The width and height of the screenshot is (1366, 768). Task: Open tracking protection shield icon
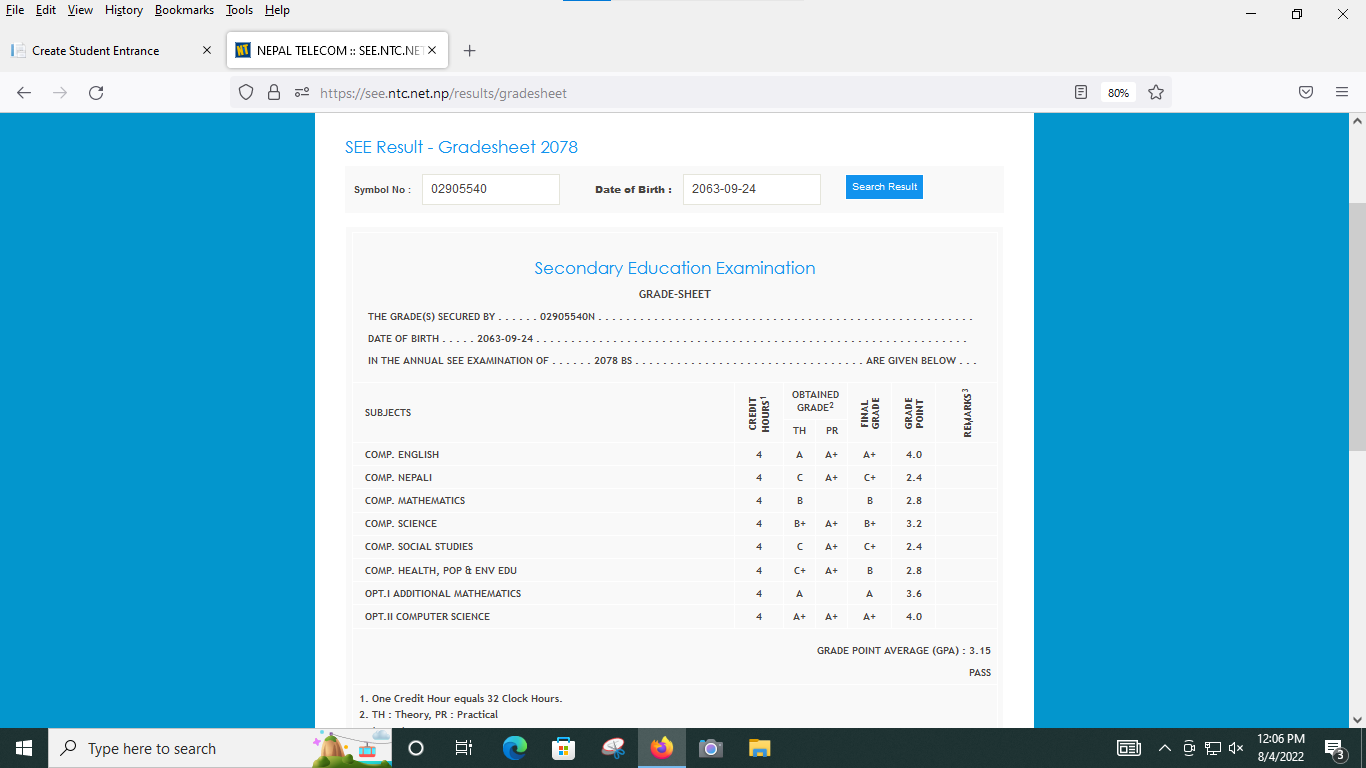tap(246, 93)
